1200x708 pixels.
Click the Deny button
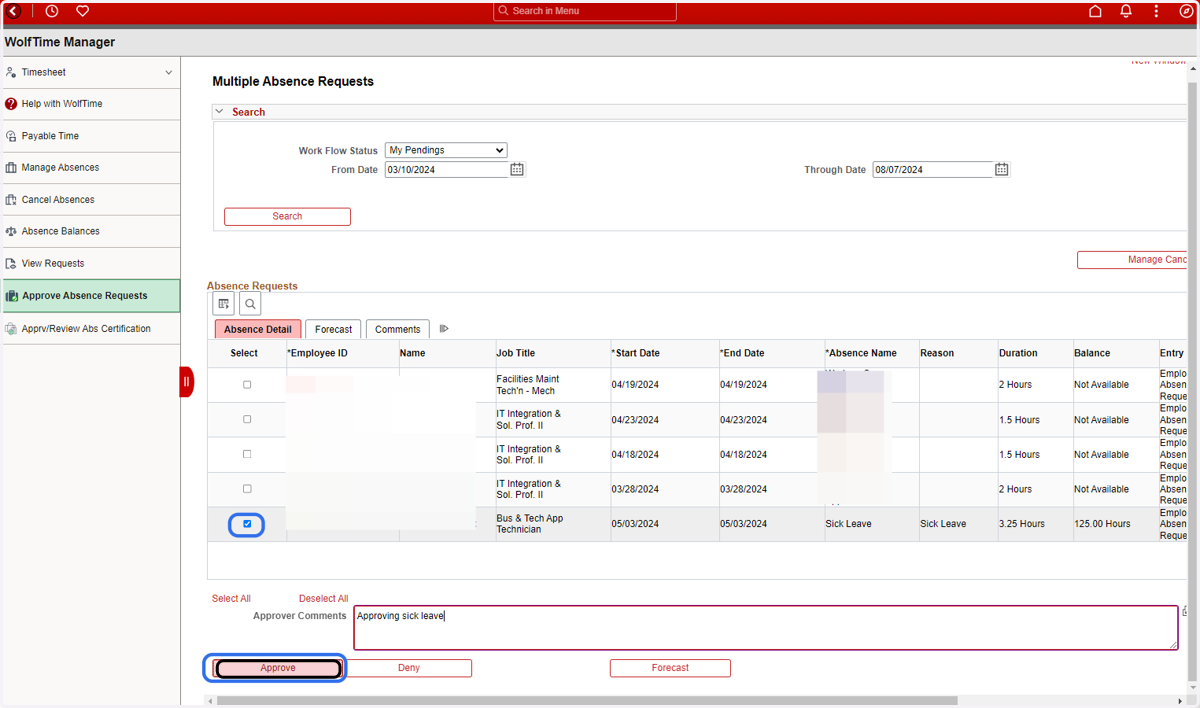[409, 668]
